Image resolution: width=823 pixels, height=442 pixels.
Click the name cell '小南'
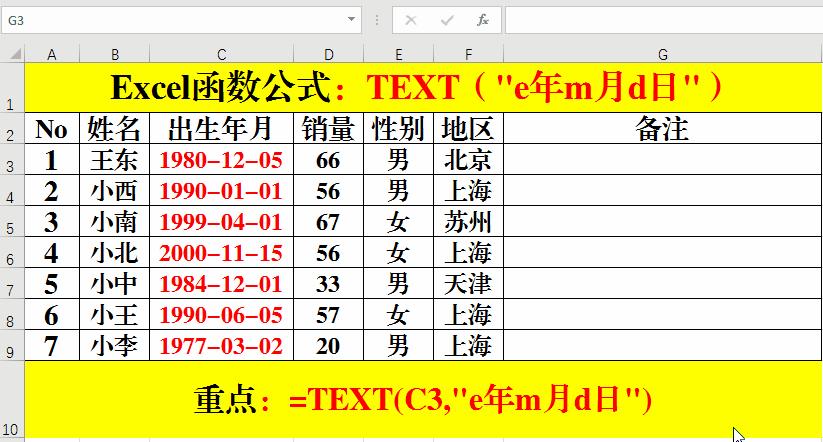click(114, 222)
